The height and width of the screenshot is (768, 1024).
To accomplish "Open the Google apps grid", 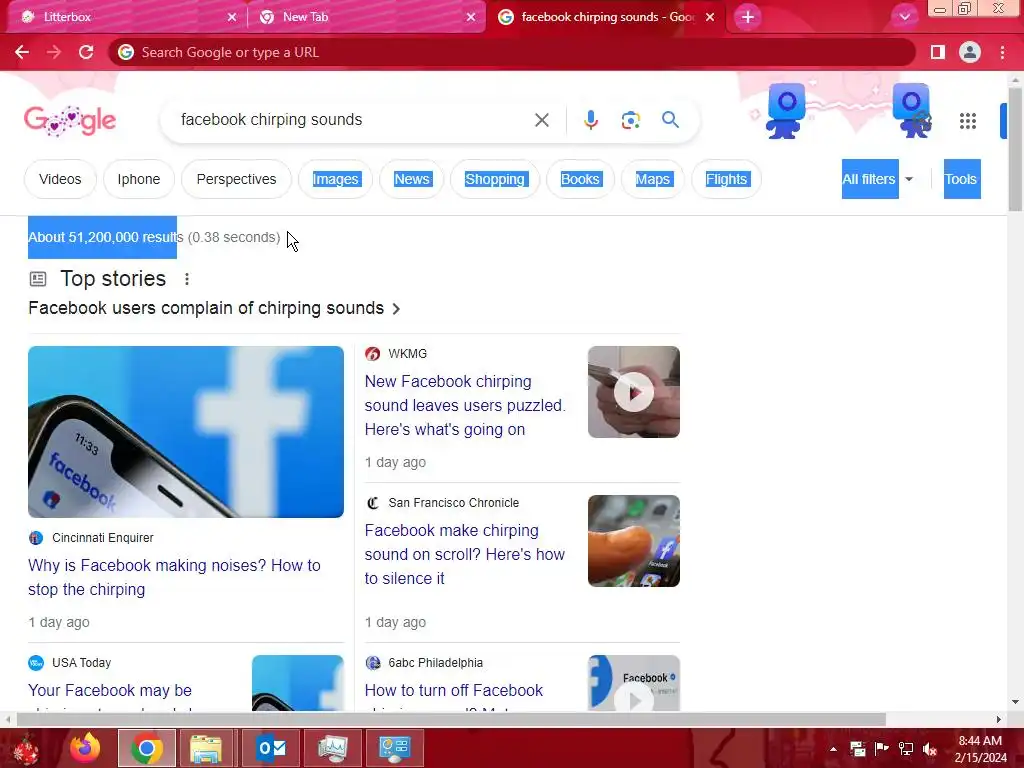I will pyautogui.click(x=968, y=120).
